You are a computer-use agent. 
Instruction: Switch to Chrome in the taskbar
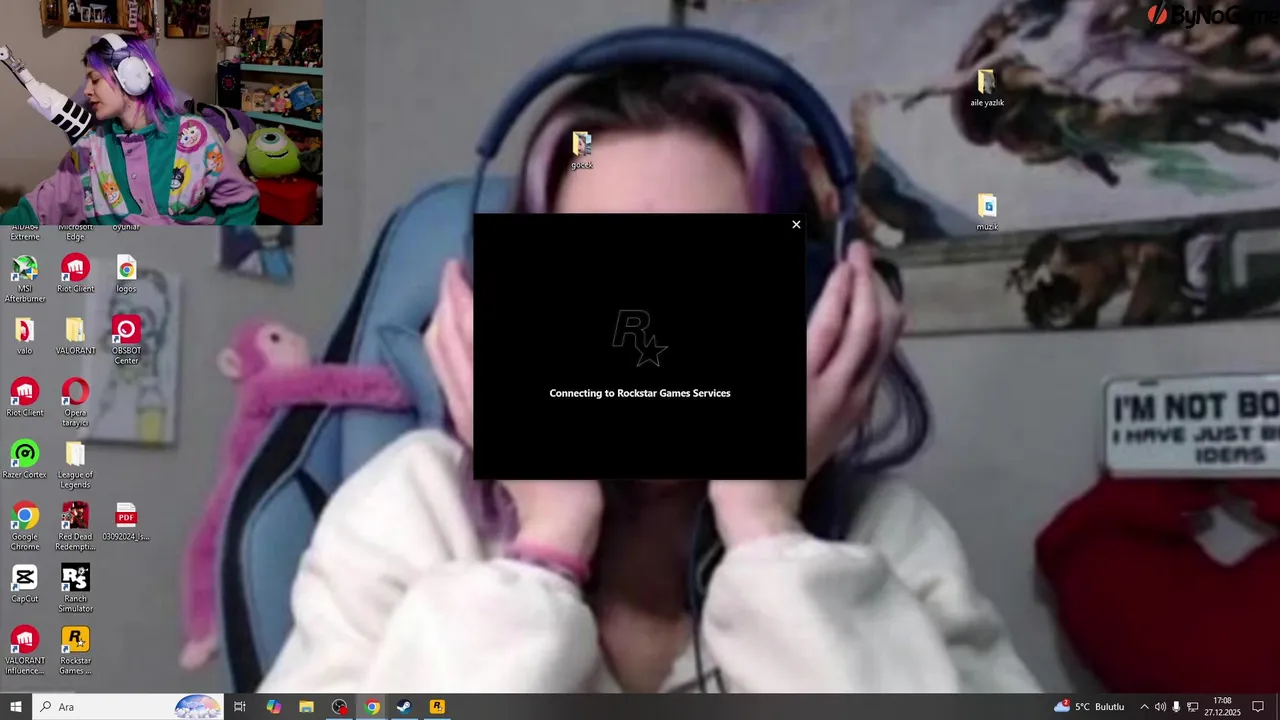(x=372, y=707)
